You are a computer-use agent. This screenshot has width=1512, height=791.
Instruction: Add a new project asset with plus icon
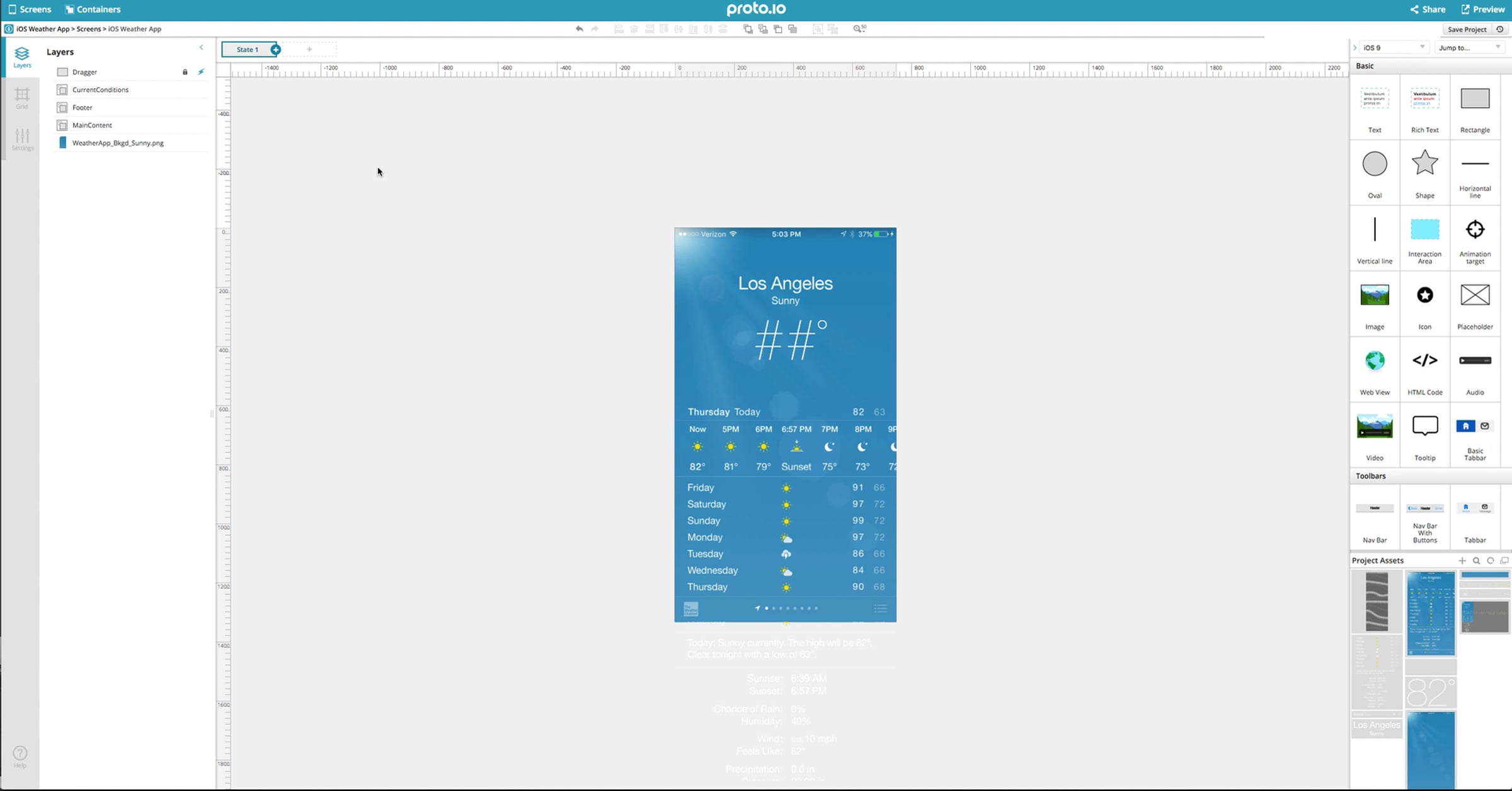pyautogui.click(x=1462, y=561)
